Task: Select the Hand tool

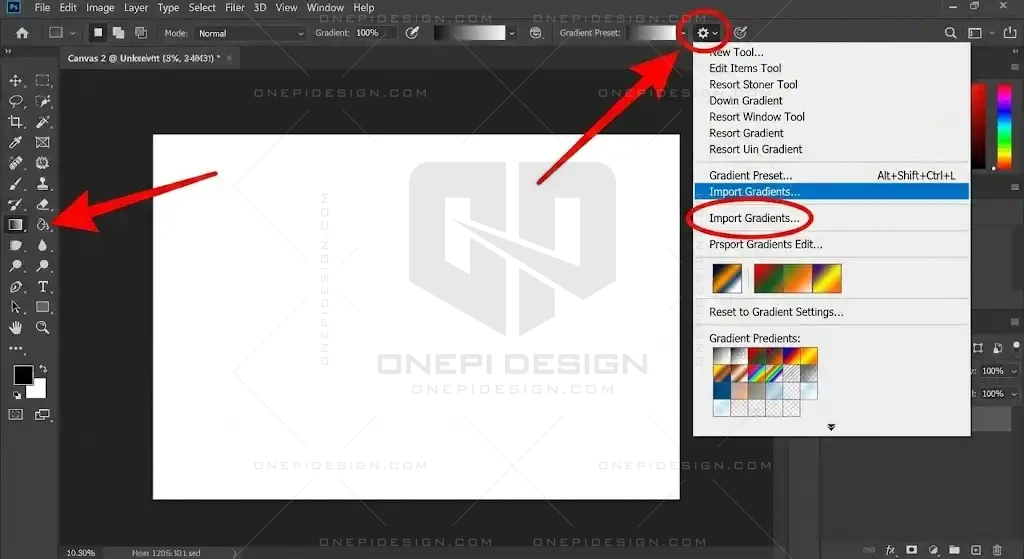Action: 16,327
